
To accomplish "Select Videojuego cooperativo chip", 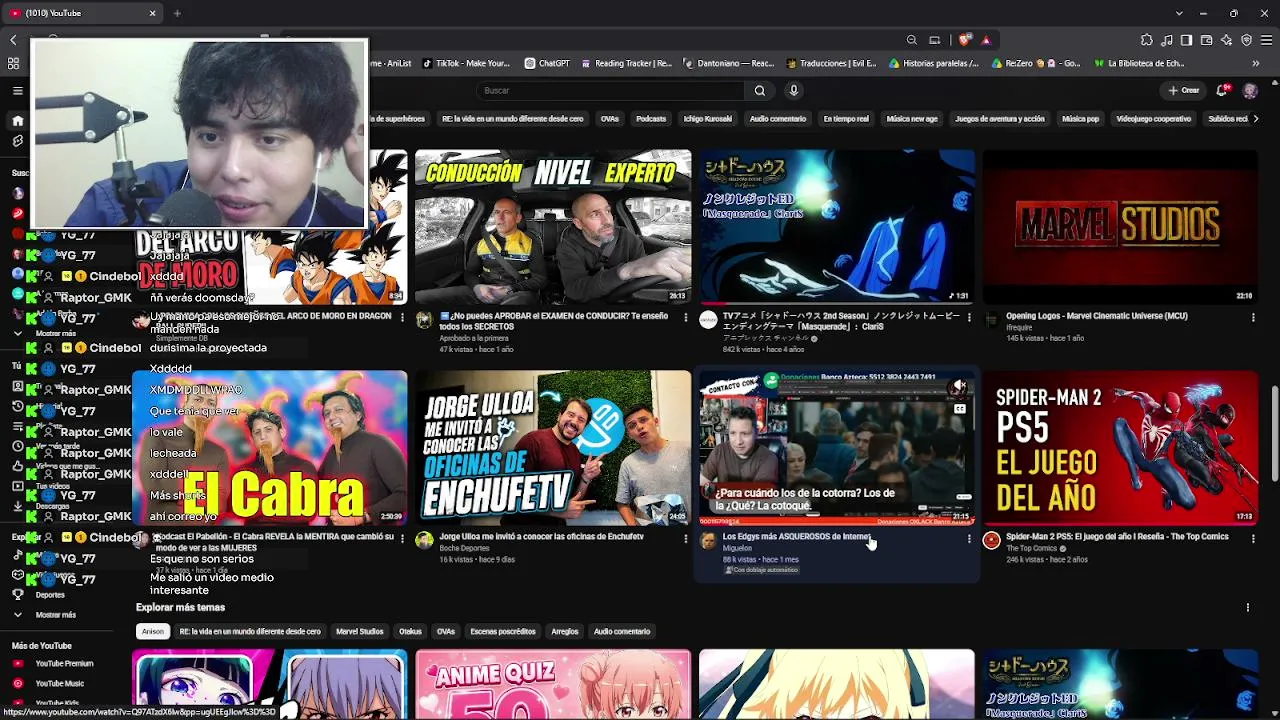I will click(1154, 119).
